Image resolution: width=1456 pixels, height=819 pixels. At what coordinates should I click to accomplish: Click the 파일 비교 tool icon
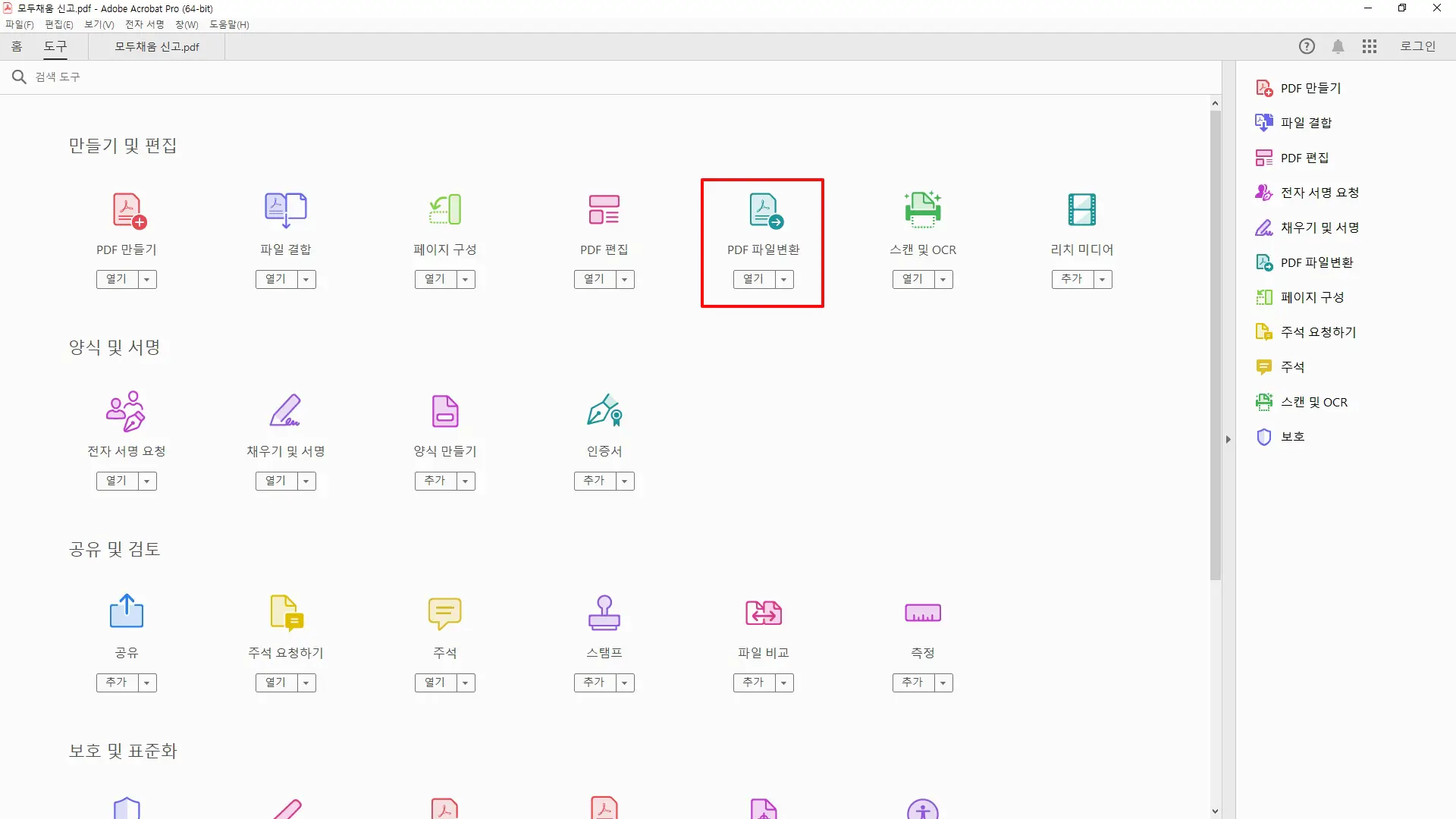[x=764, y=613]
